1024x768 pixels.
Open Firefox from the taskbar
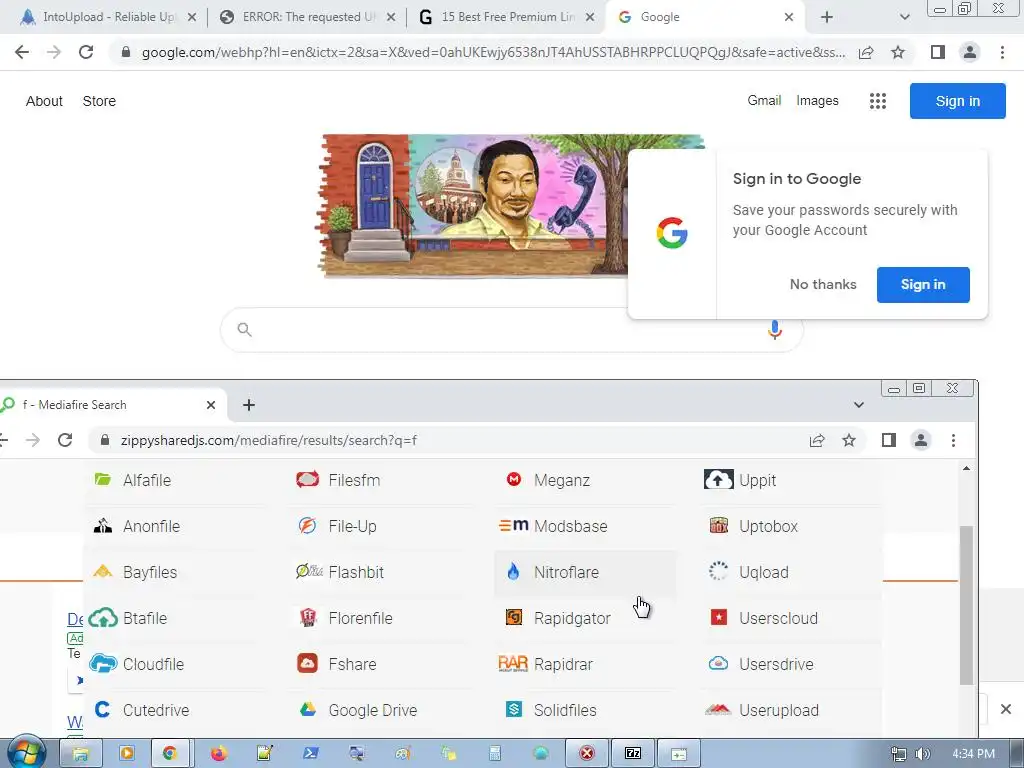click(219, 754)
